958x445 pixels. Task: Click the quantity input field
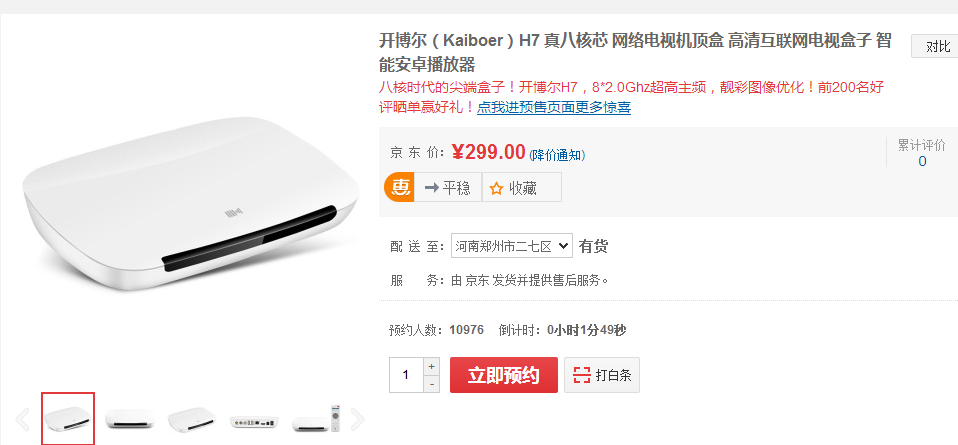point(406,375)
